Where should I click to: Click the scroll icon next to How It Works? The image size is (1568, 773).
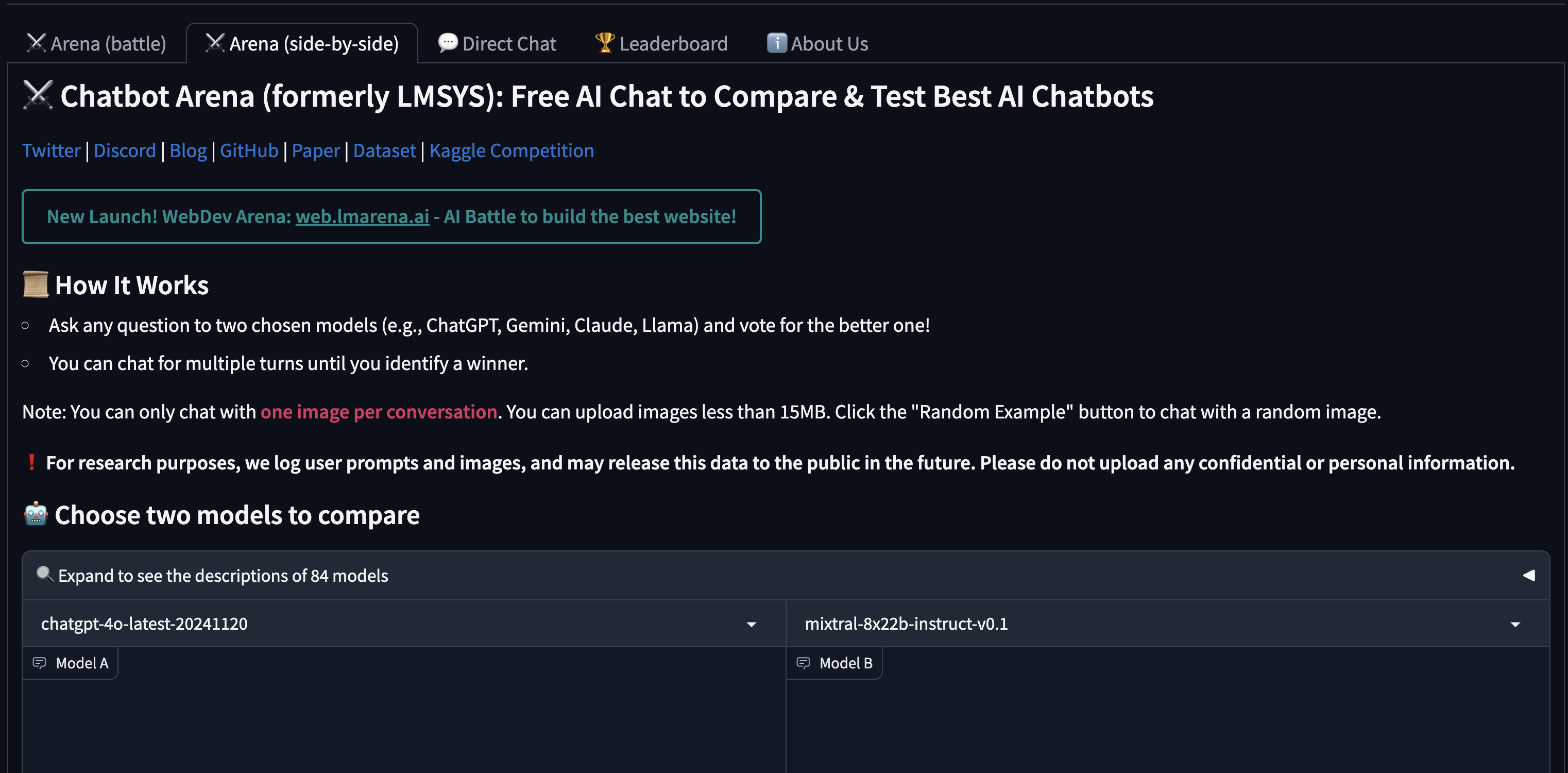coord(36,284)
